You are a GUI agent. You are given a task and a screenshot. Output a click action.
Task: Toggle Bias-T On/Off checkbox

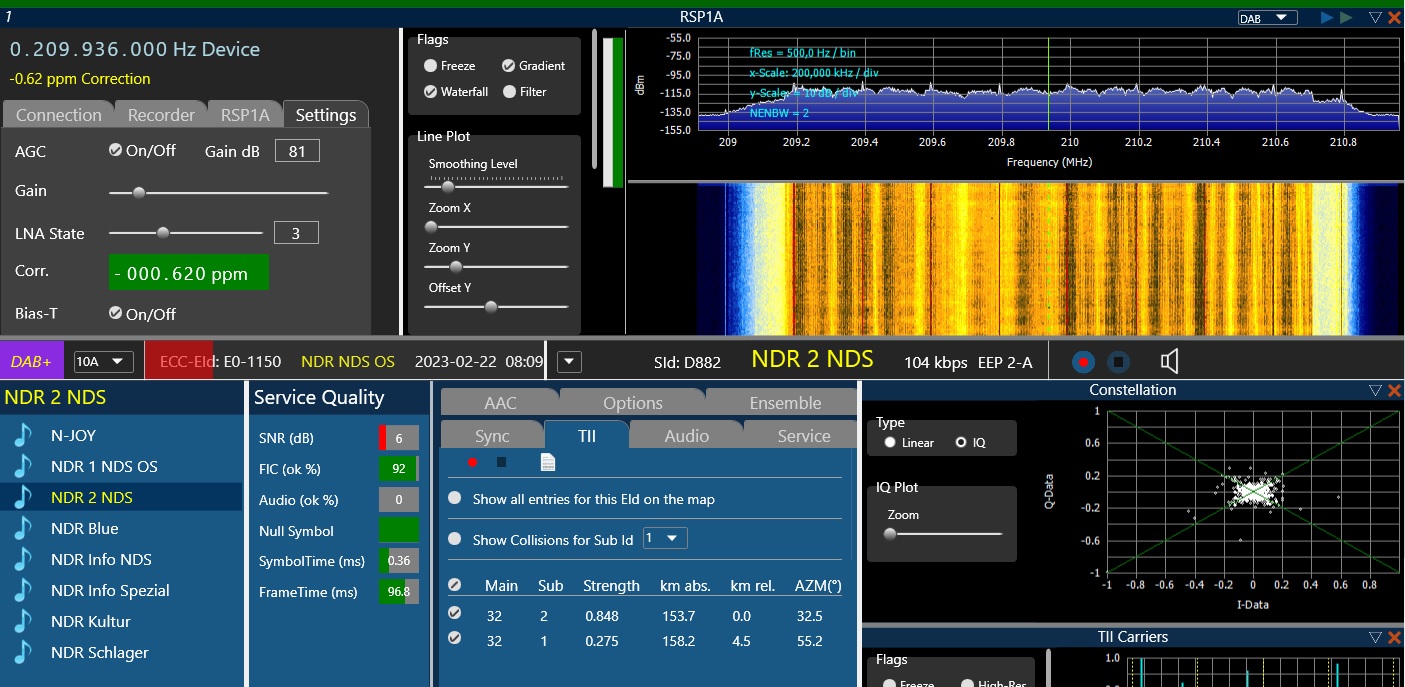[115, 313]
